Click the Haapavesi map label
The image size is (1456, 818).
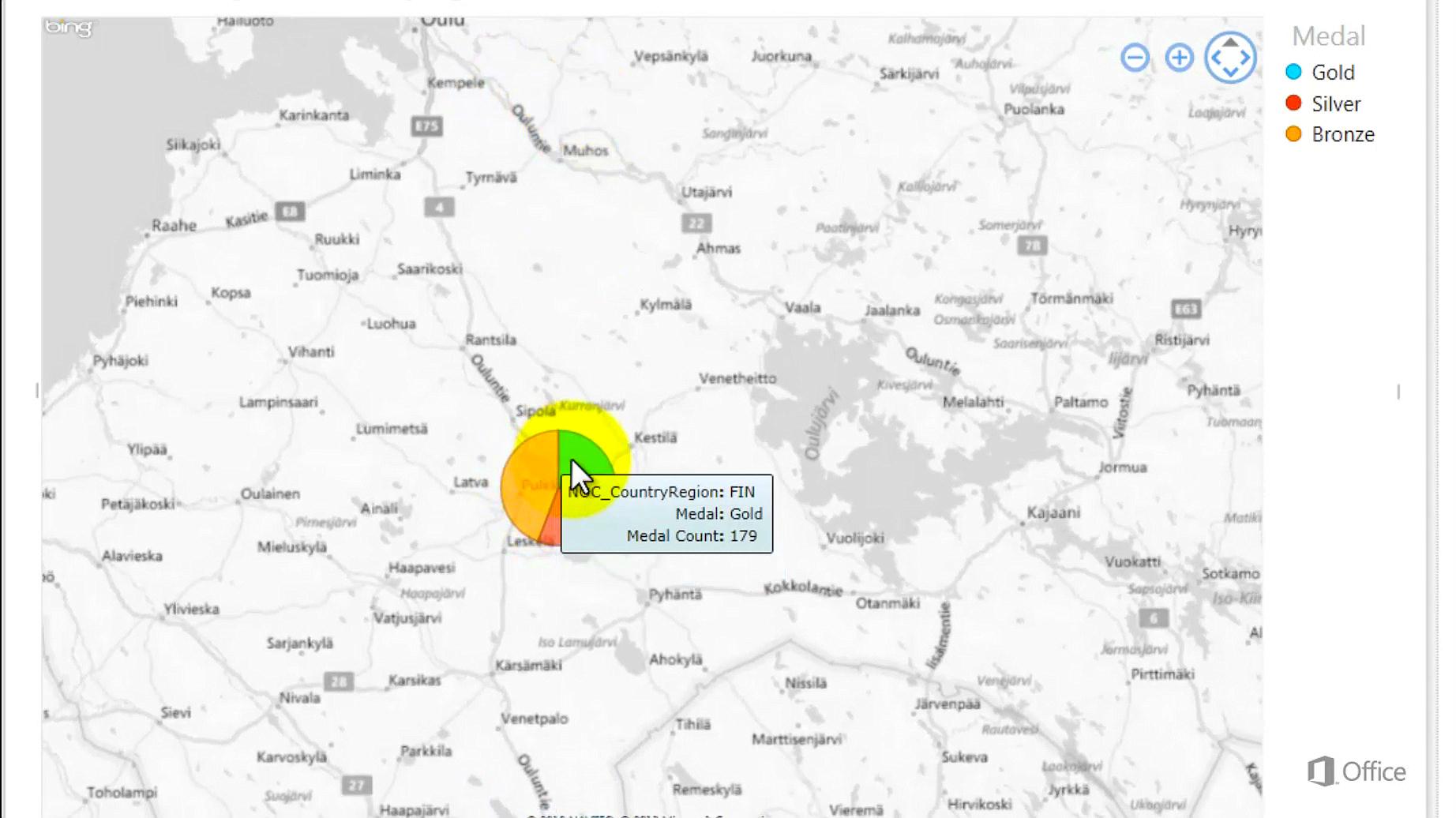pos(422,568)
